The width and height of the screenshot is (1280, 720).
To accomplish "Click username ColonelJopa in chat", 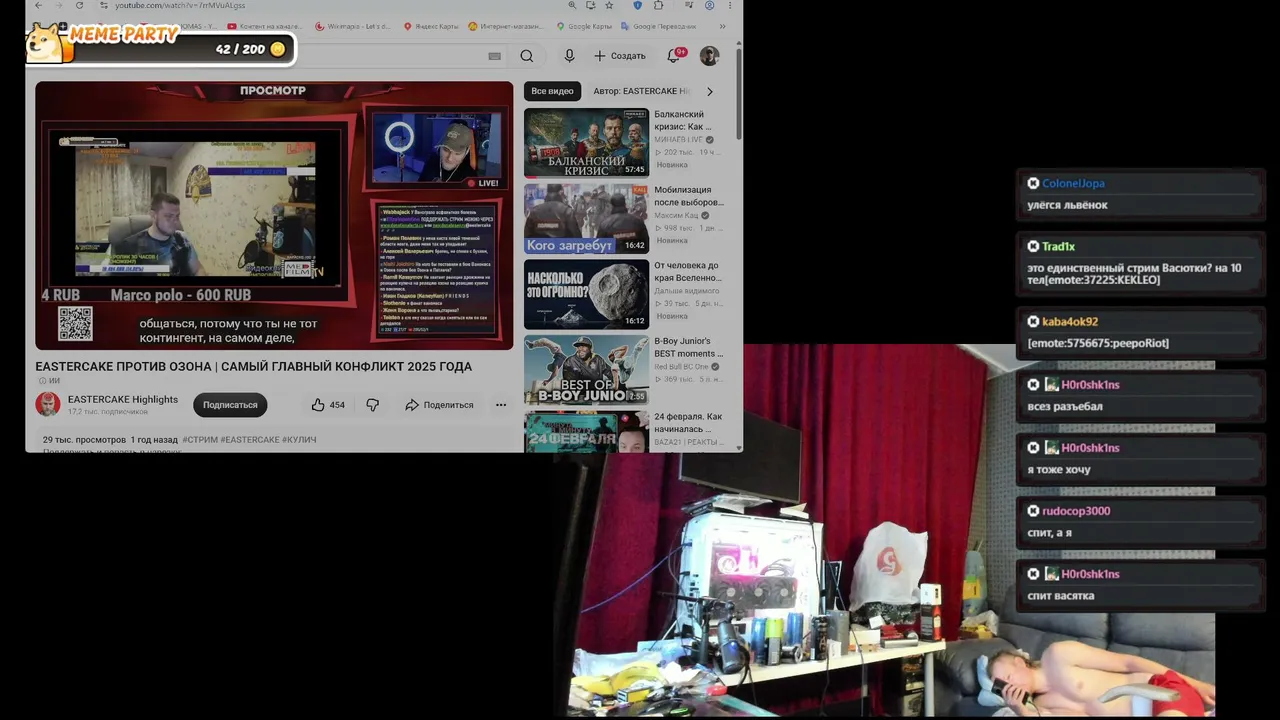I will [1073, 183].
